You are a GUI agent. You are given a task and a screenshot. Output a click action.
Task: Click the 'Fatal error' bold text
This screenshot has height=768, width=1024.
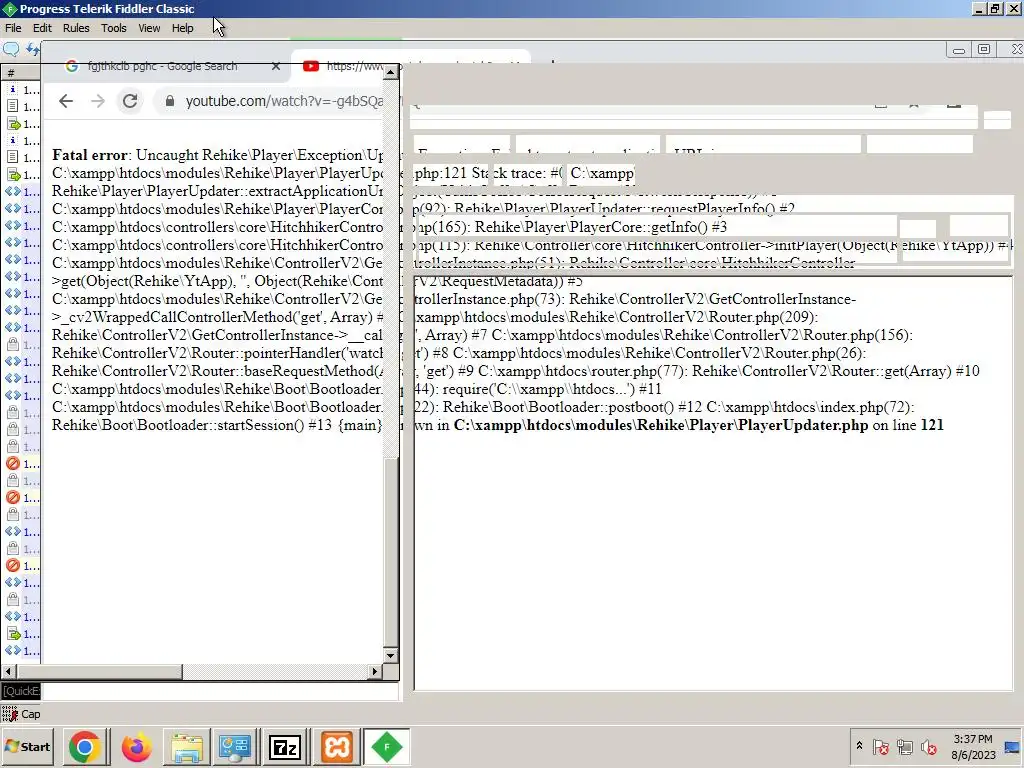(x=89, y=155)
